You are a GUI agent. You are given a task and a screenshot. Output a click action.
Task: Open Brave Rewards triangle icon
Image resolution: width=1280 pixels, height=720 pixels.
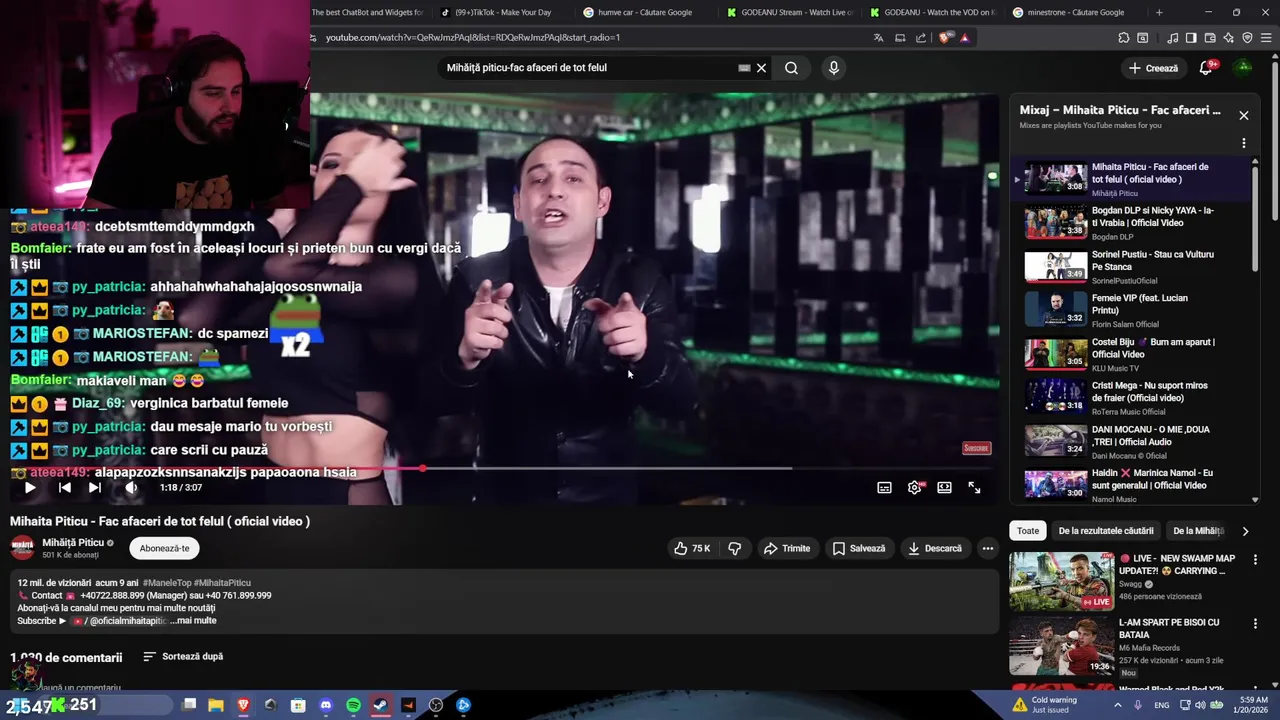click(x=964, y=38)
